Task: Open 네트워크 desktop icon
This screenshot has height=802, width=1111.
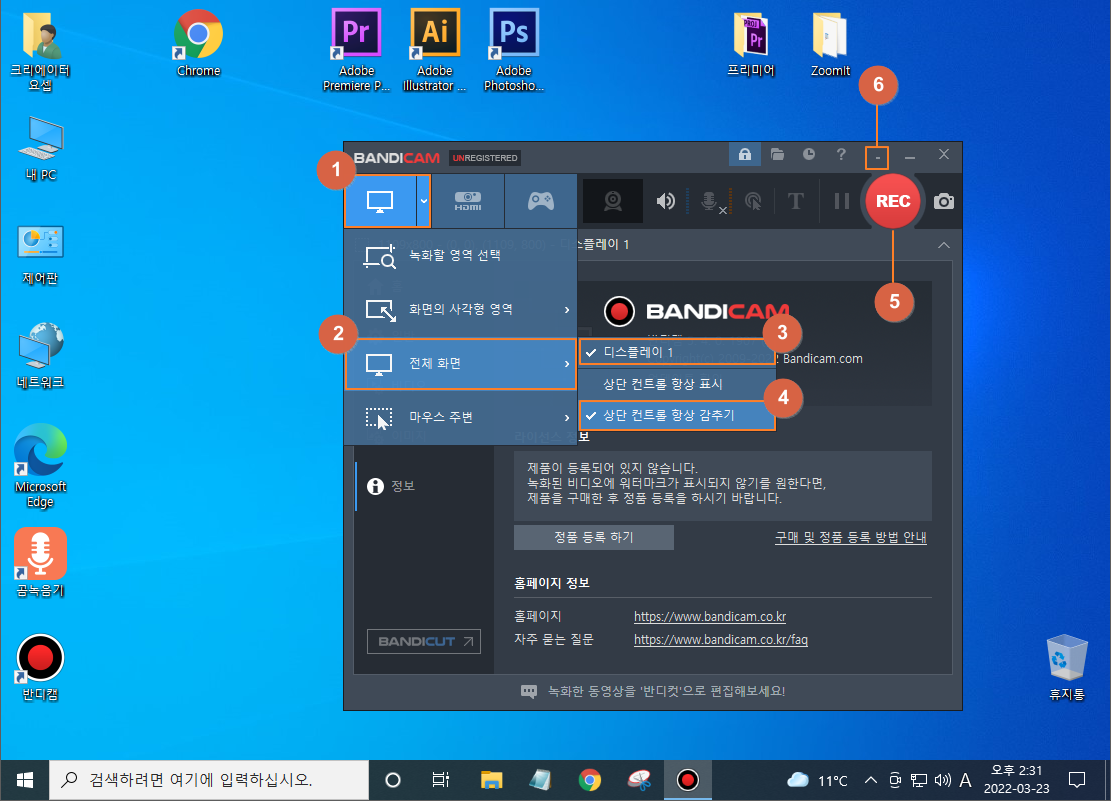Action: [40, 356]
